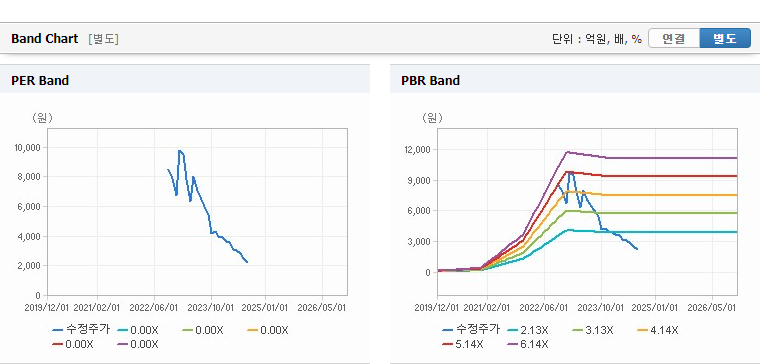Image resolution: width=760 pixels, height=364 pixels.
Task: Click 2021/02/01 x-axis label in PER chart
Action: tap(97, 307)
